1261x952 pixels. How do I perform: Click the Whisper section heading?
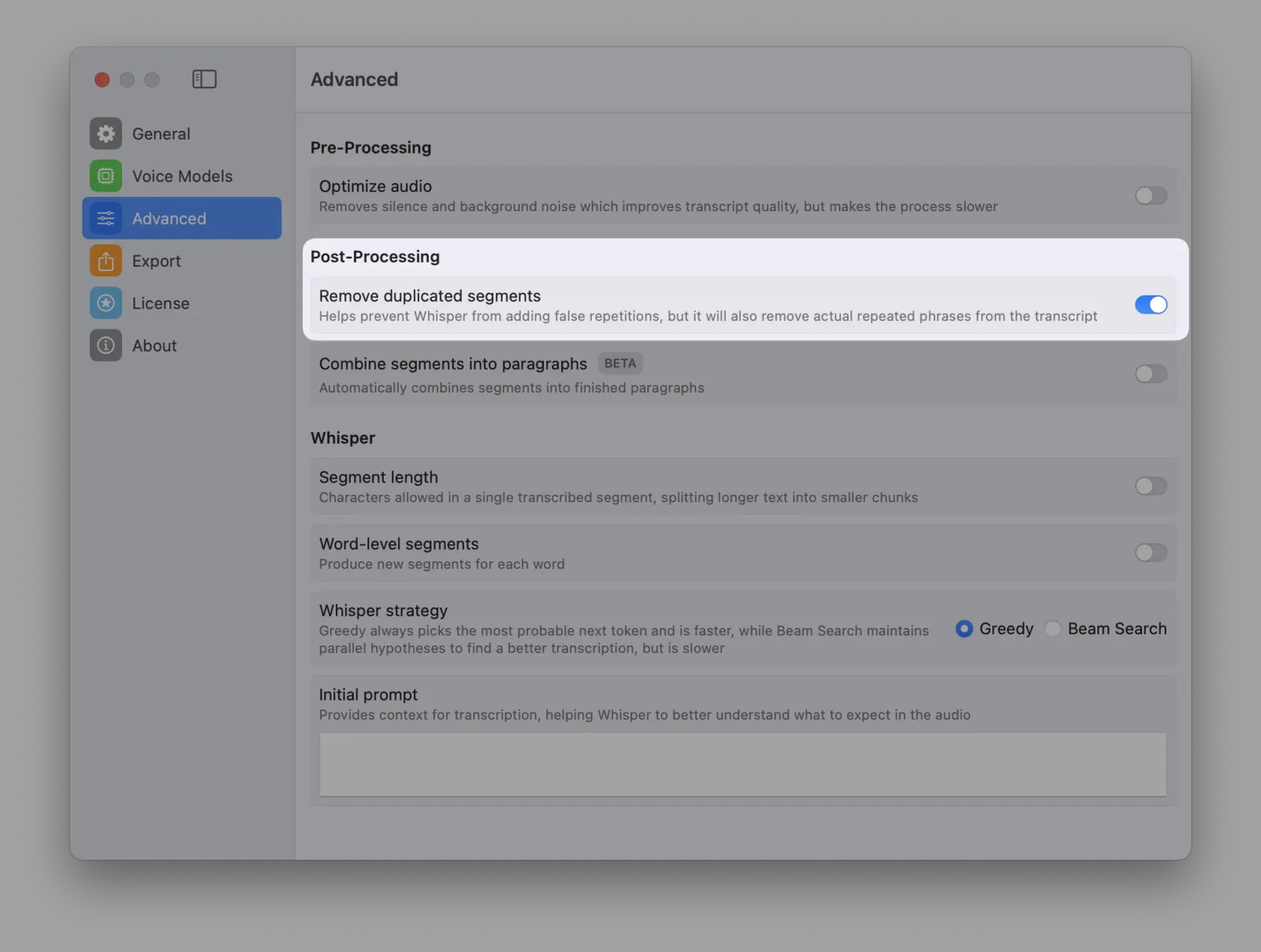pyautogui.click(x=343, y=438)
